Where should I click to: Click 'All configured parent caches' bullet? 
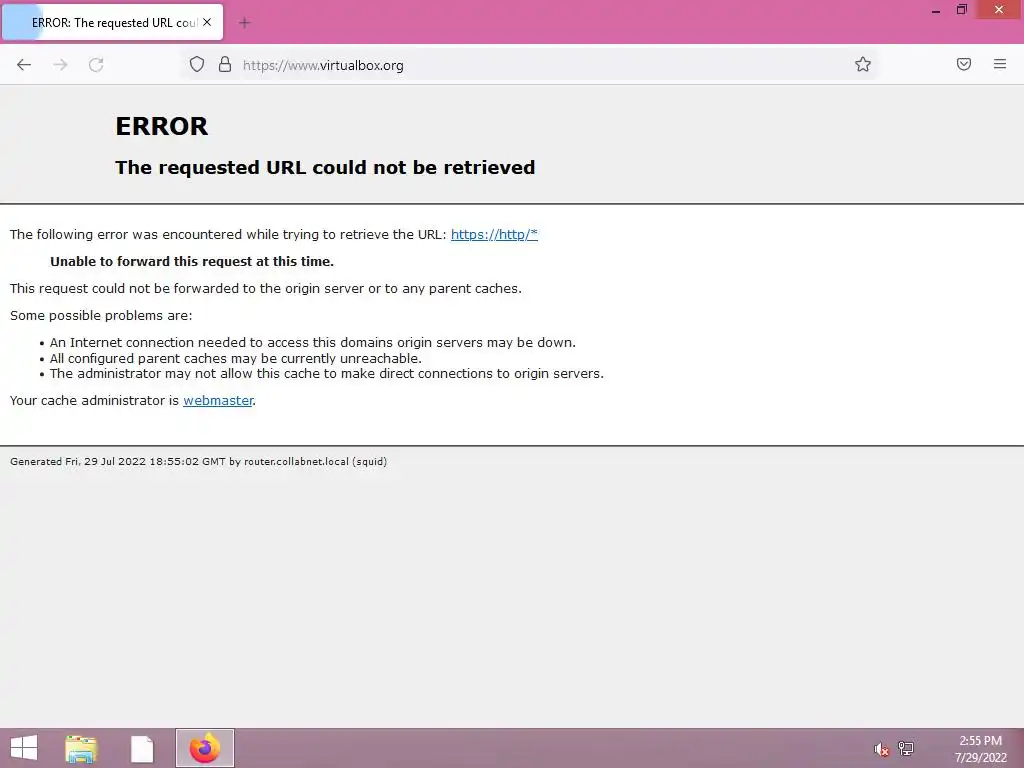(x=236, y=359)
